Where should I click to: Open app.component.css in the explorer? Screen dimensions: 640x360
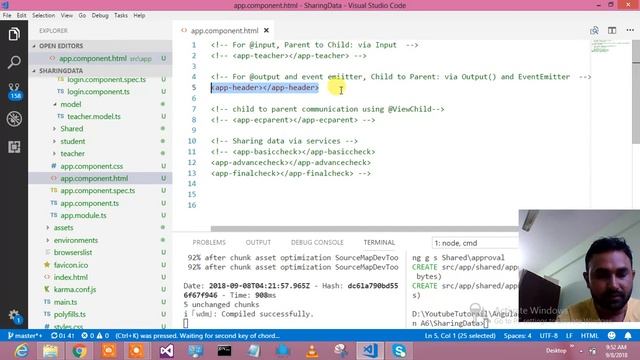(x=91, y=166)
